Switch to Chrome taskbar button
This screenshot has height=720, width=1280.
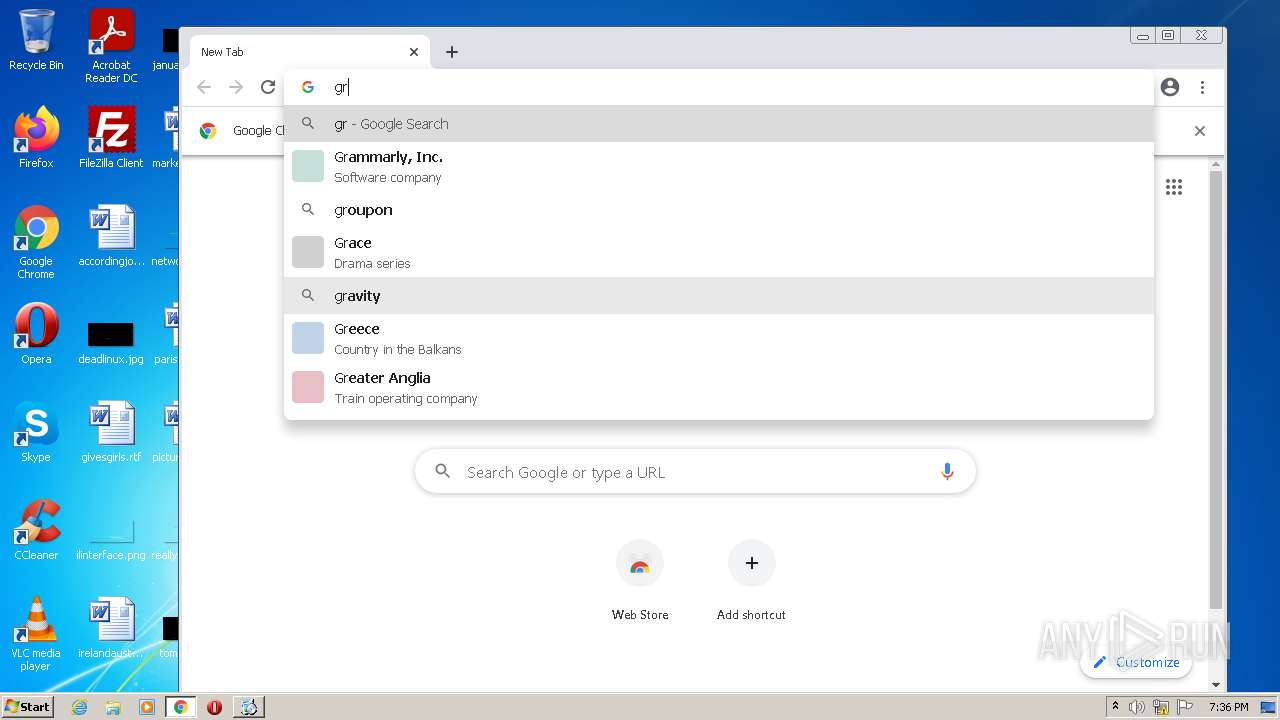coord(181,707)
